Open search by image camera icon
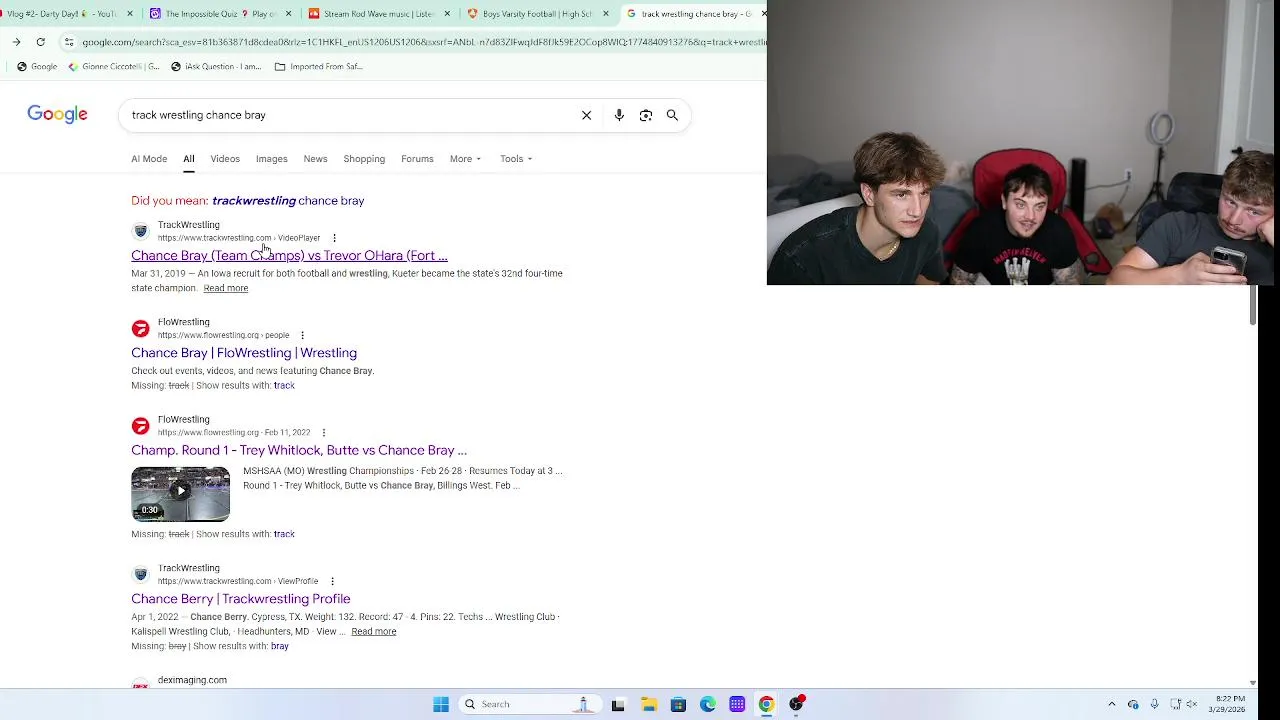This screenshot has height=720, width=1280. point(646,115)
